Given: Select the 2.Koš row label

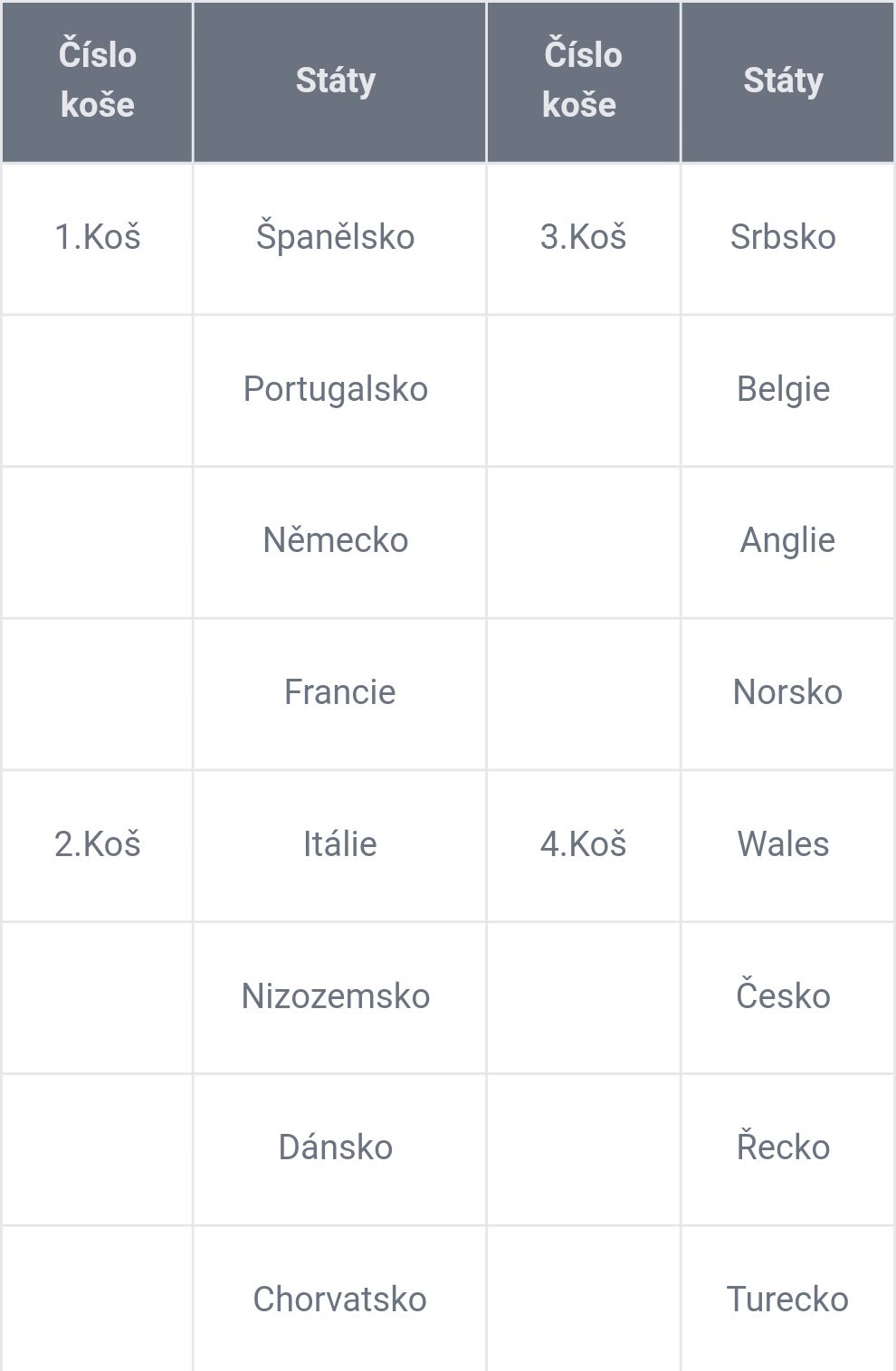Looking at the screenshot, I should (98, 844).
